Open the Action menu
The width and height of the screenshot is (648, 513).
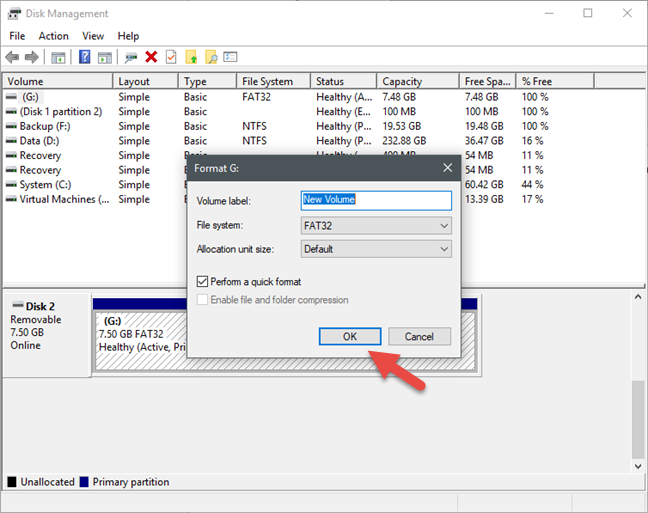(x=54, y=36)
